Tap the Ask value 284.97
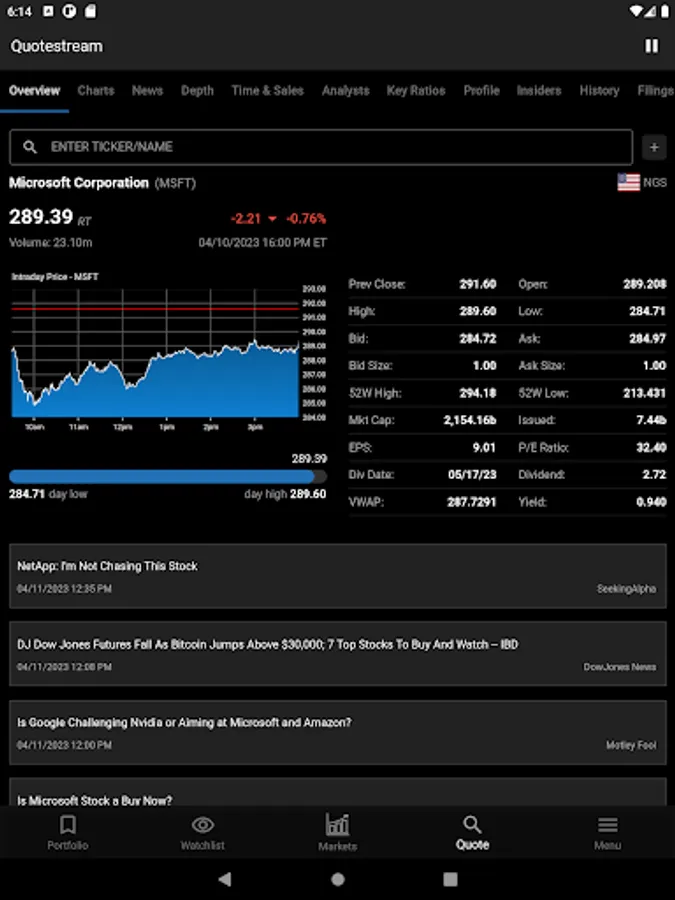This screenshot has width=675, height=900. tap(647, 339)
